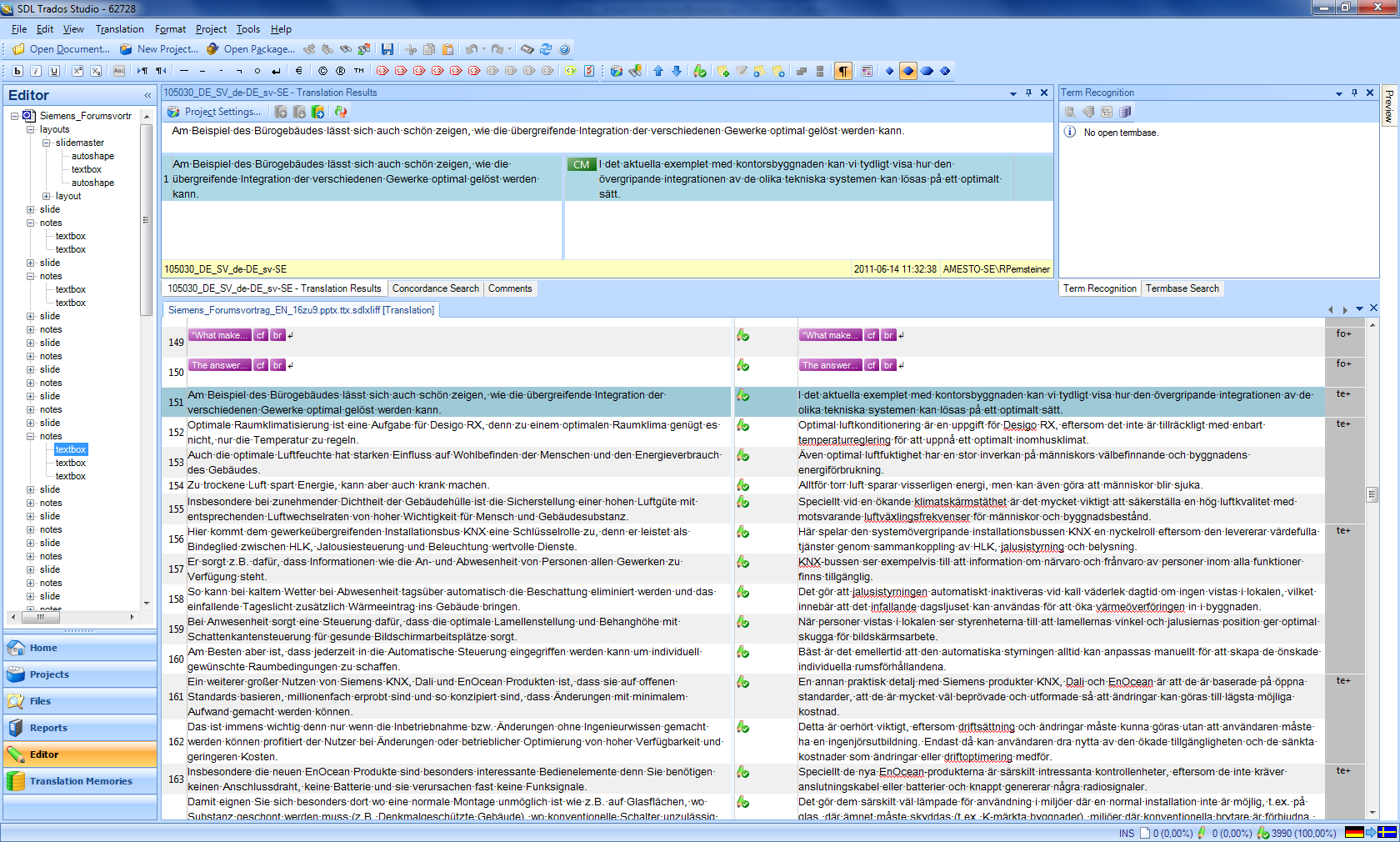Click the yellow tag icon in the toolbar

coord(571,71)
